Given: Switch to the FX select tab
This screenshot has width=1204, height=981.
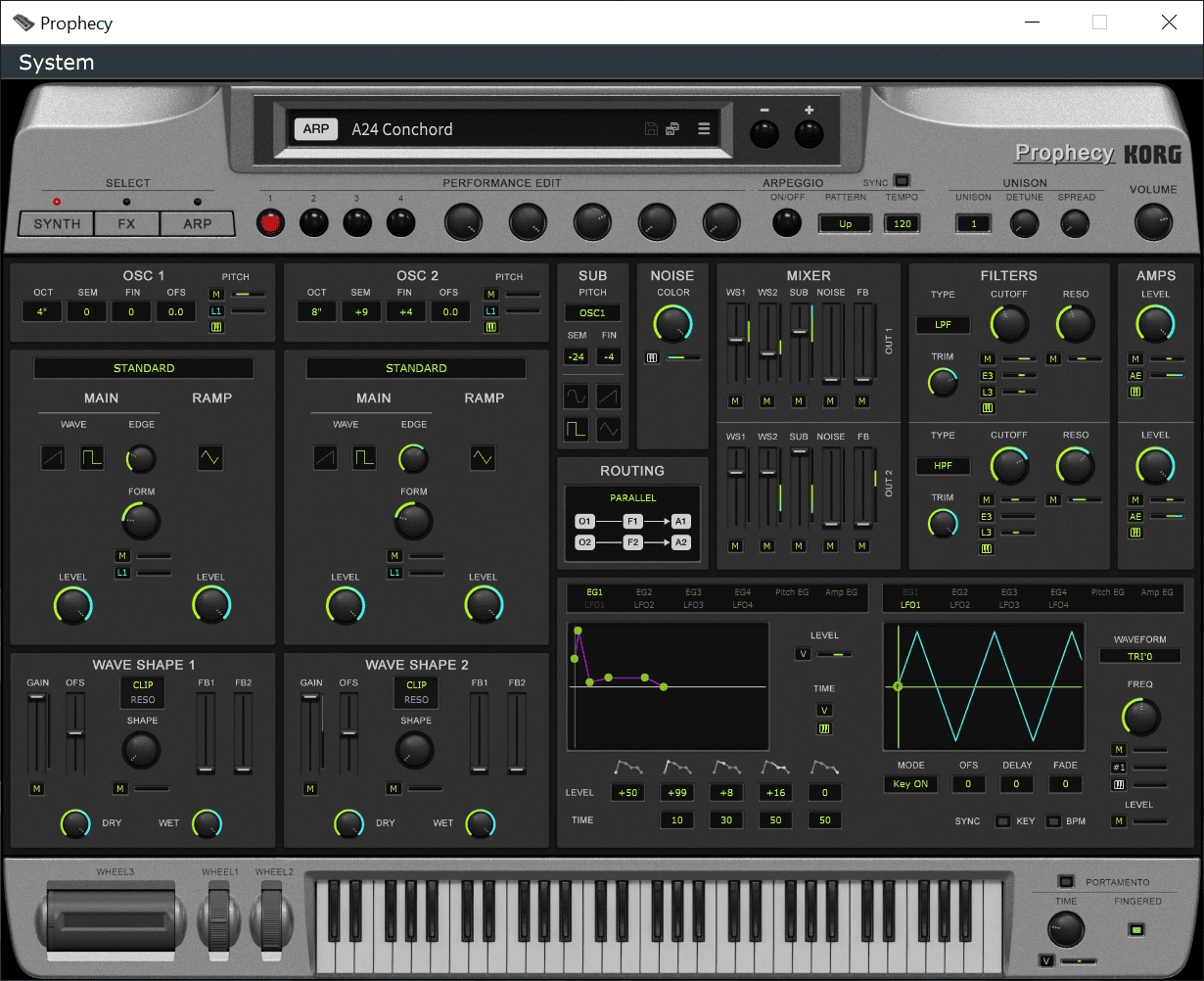Looking at the screenshot, I should tap(126, 223).
